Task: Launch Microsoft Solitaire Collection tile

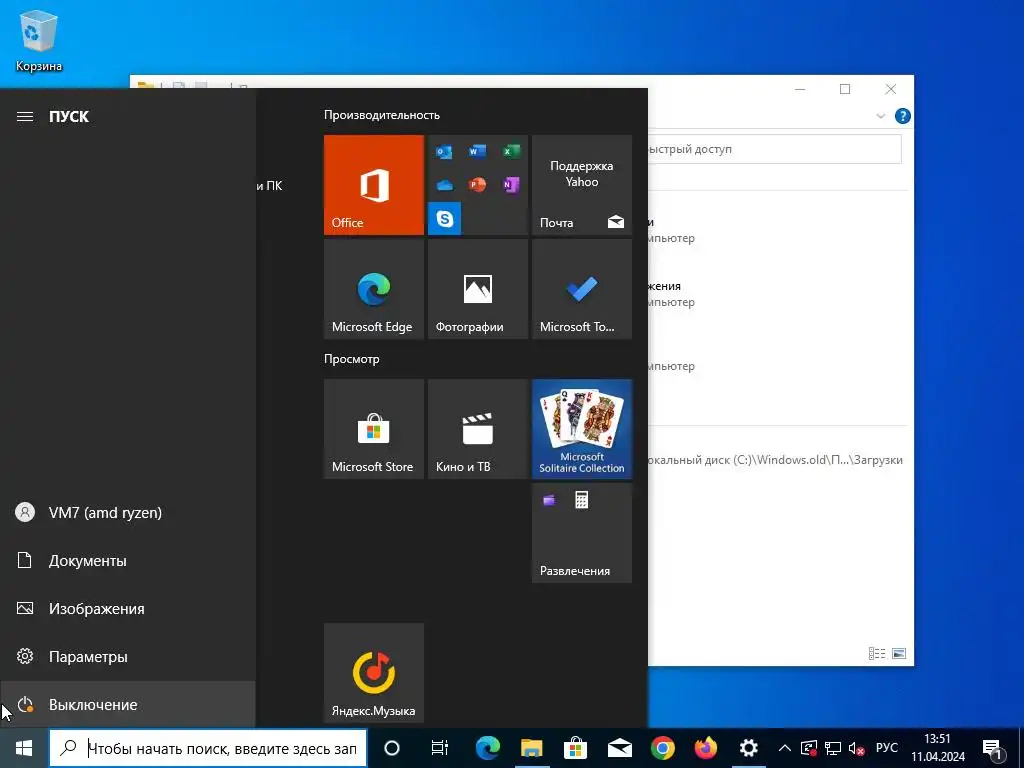Action: pos(582,429)
